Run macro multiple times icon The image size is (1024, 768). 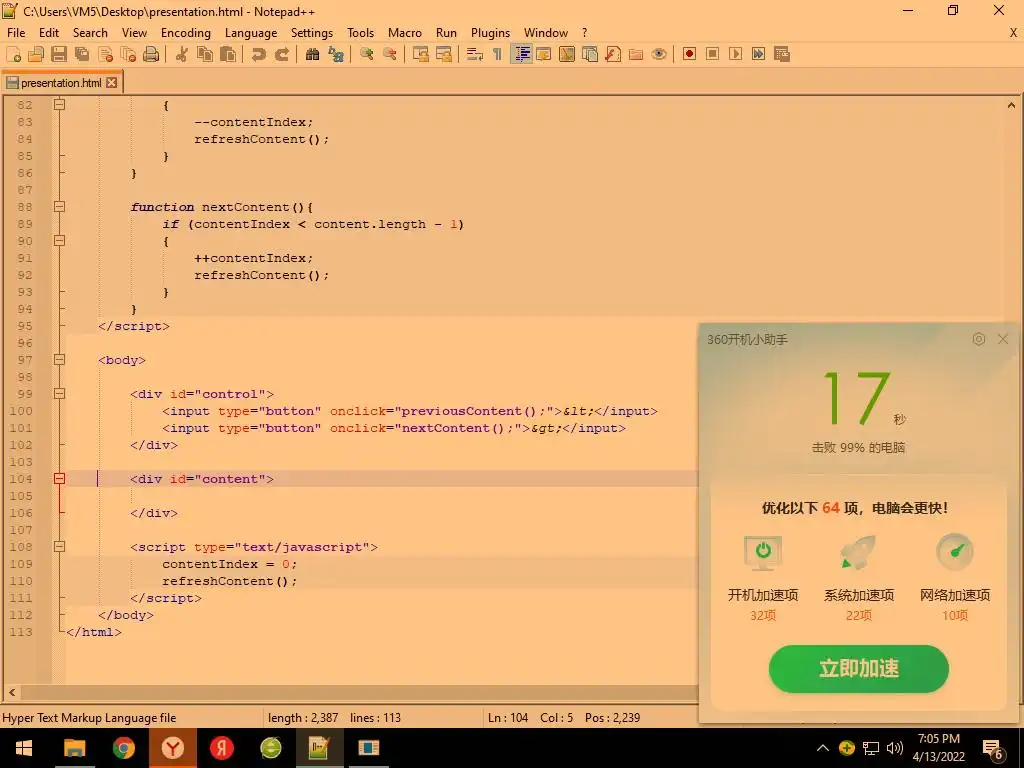click(x=758, y=54)
